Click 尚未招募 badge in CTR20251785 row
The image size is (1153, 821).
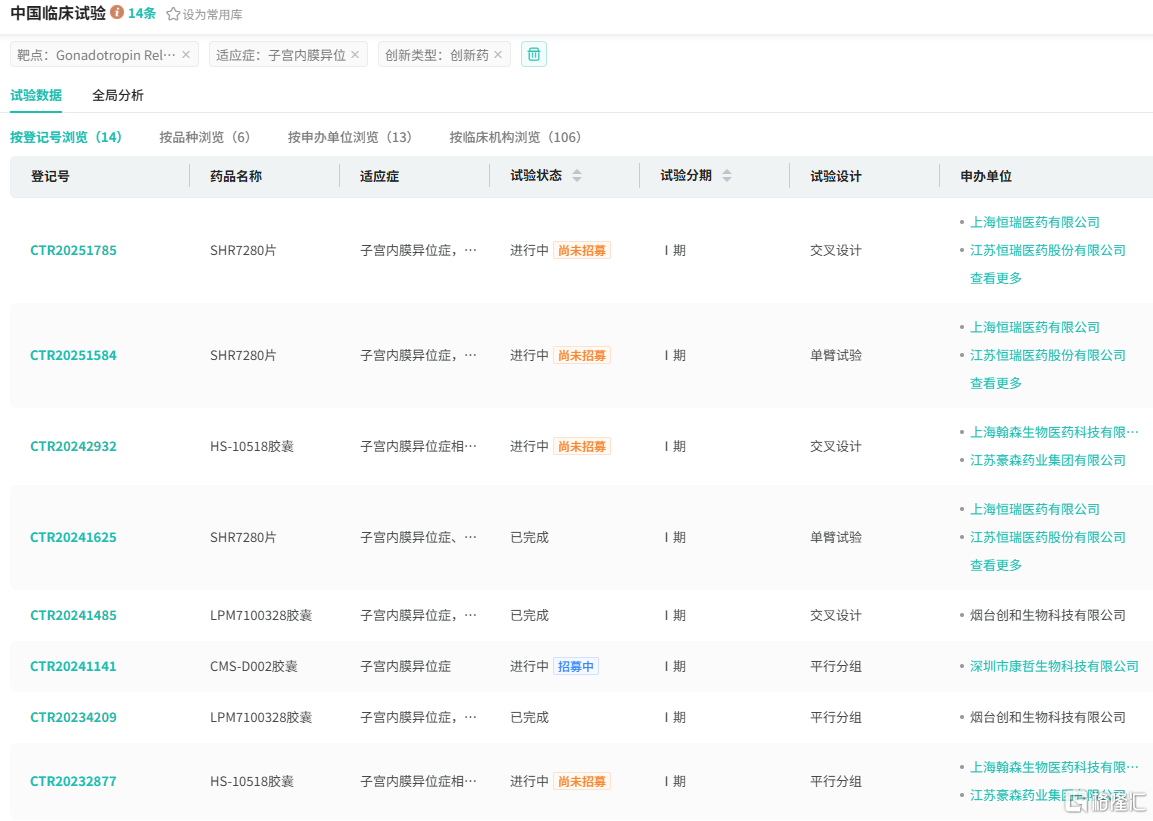(x=582, y=251)
